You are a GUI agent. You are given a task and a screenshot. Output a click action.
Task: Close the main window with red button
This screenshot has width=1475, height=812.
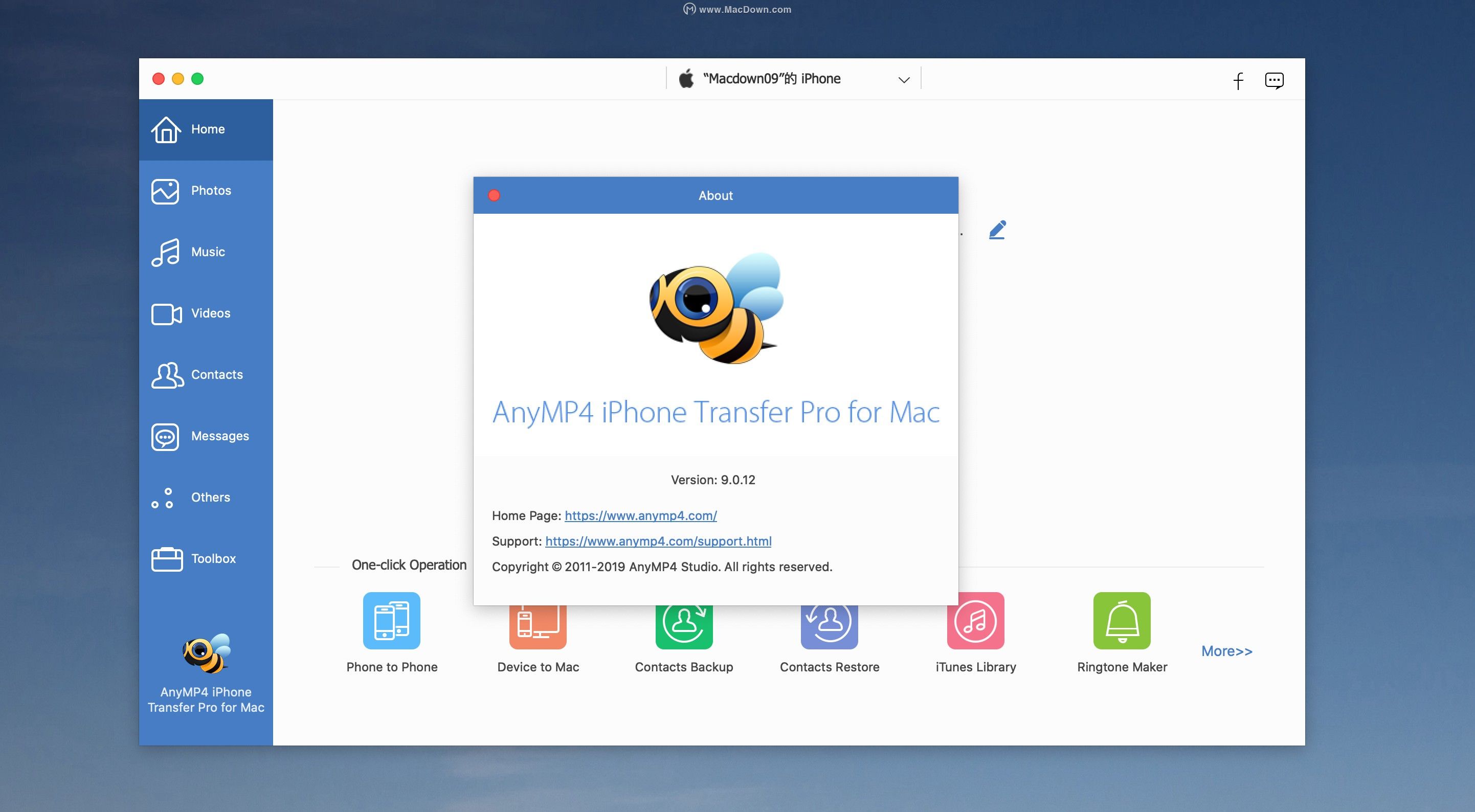pyautogui.click(x=159, y=79)
